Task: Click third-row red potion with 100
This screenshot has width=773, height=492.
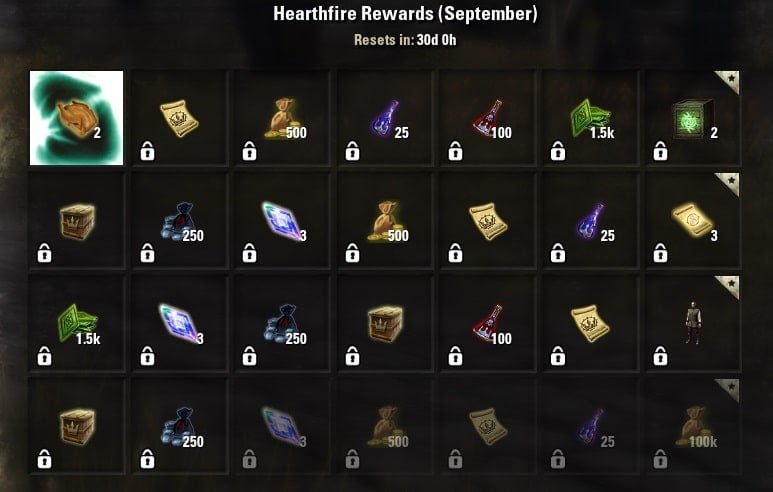Action: 488,324
